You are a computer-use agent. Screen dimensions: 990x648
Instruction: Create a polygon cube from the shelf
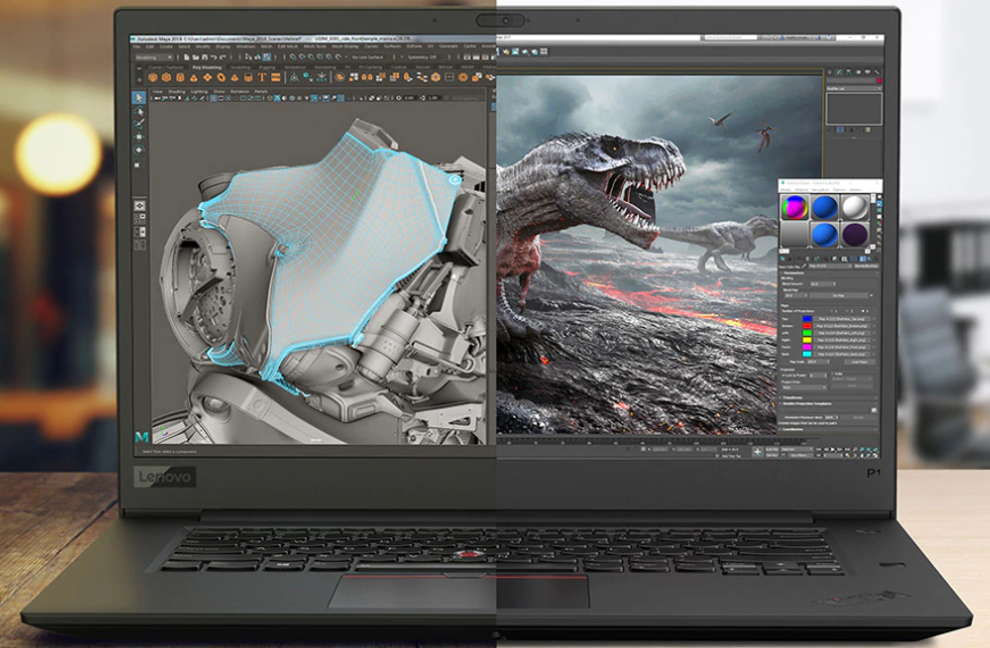(166, 77)
